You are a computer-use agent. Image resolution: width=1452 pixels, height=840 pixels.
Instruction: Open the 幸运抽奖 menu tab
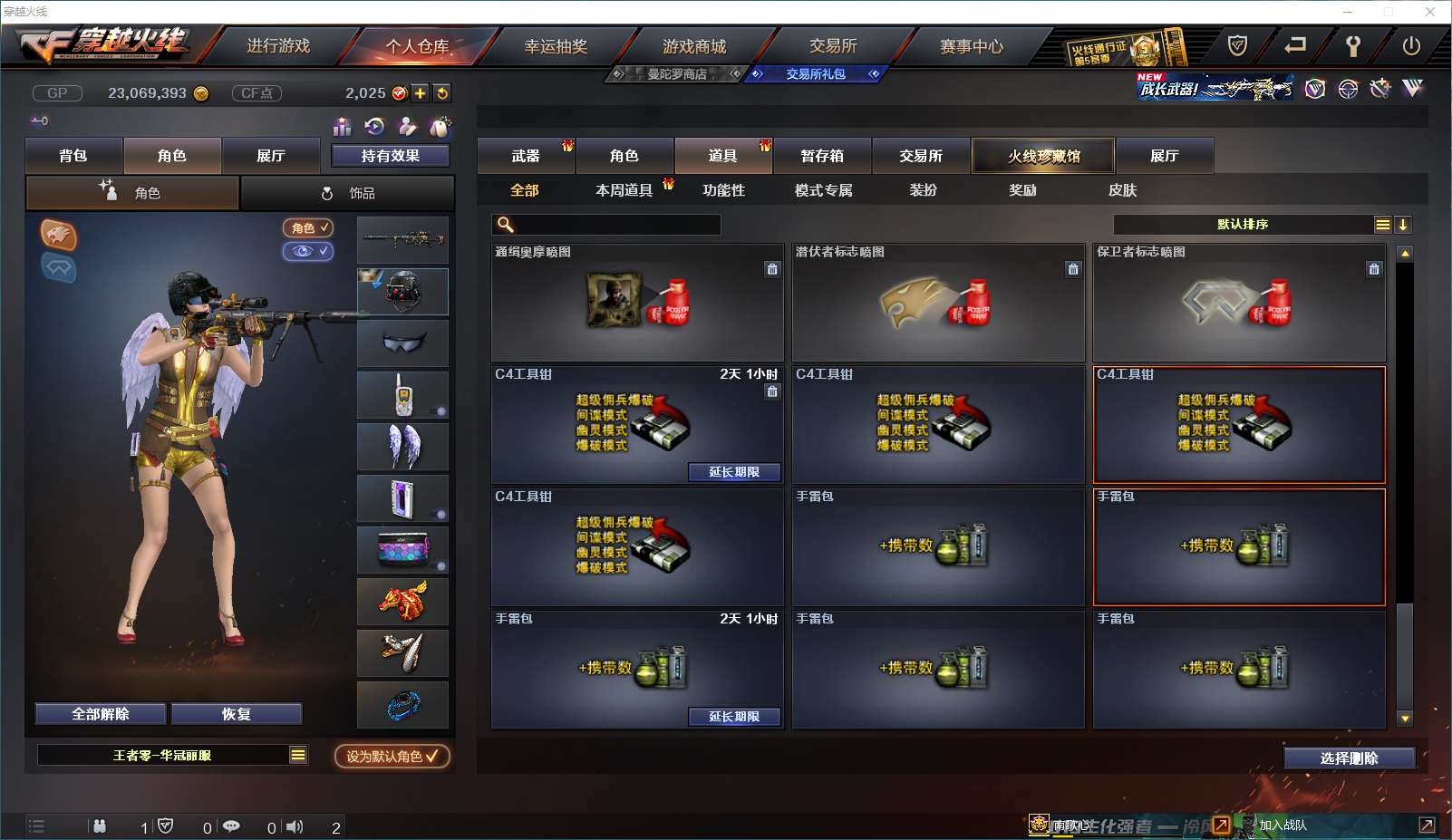556,45
